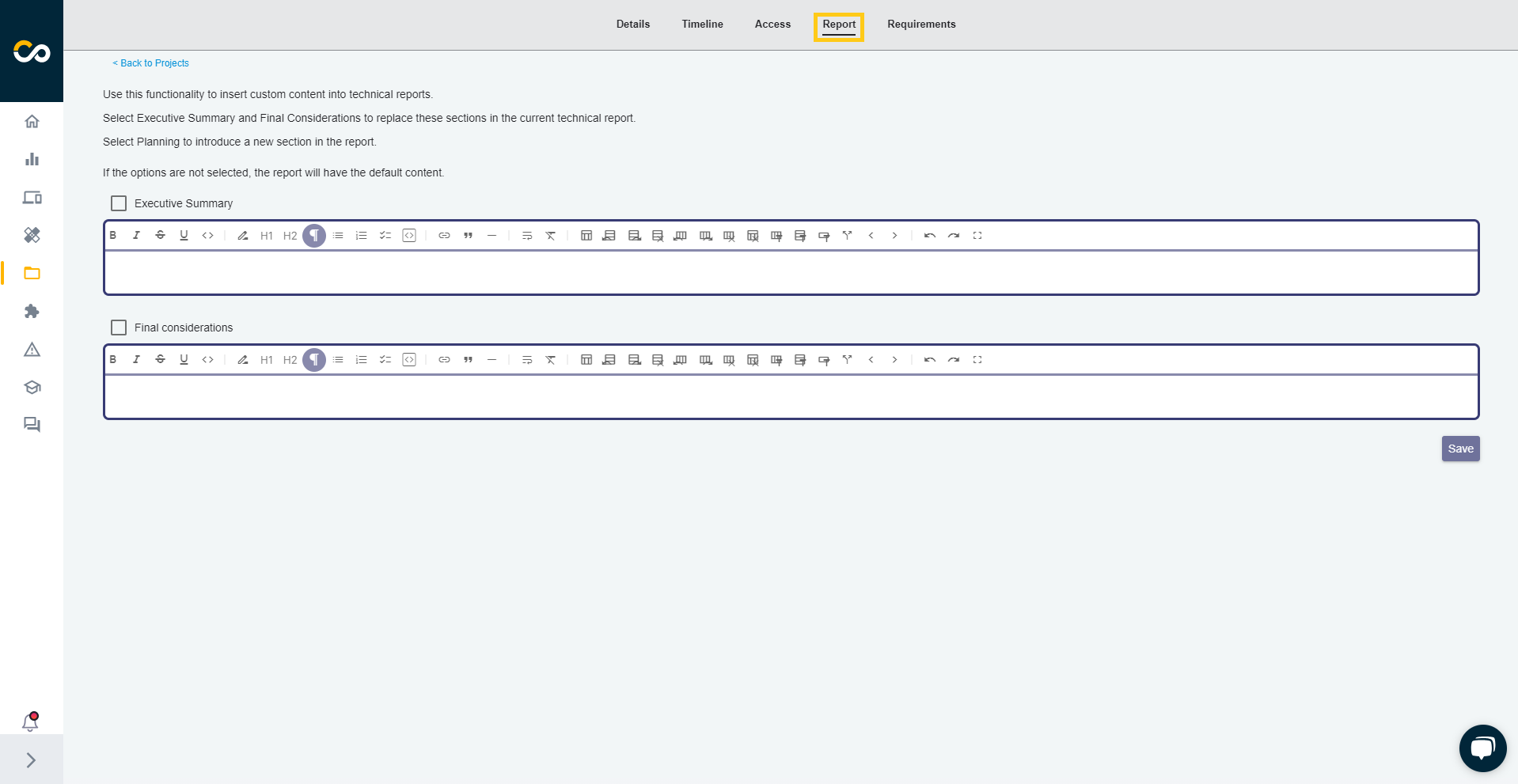Viewport: 1518px width, 784px height.
Task: Redo in Executive Summary editor
Action: point(954,236)
